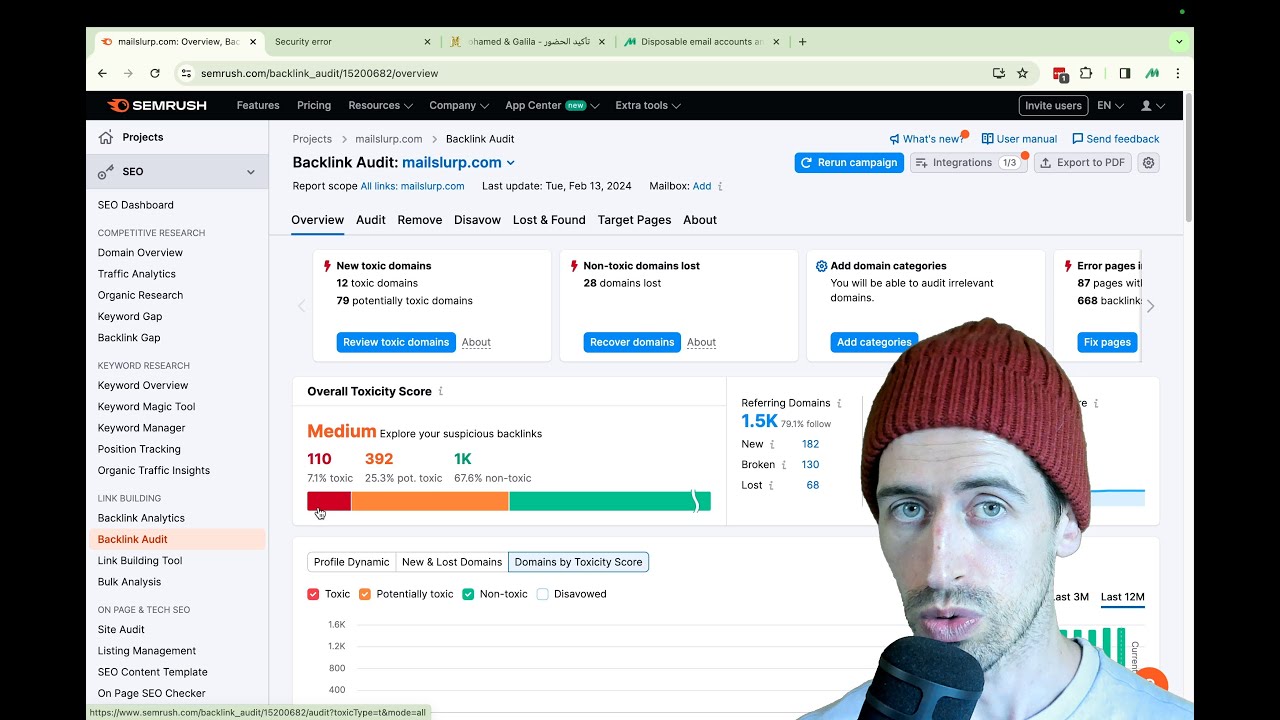Expand the Extra tools menu
The height and width of the screenshot is (720, 1280).
click(648, 105)
